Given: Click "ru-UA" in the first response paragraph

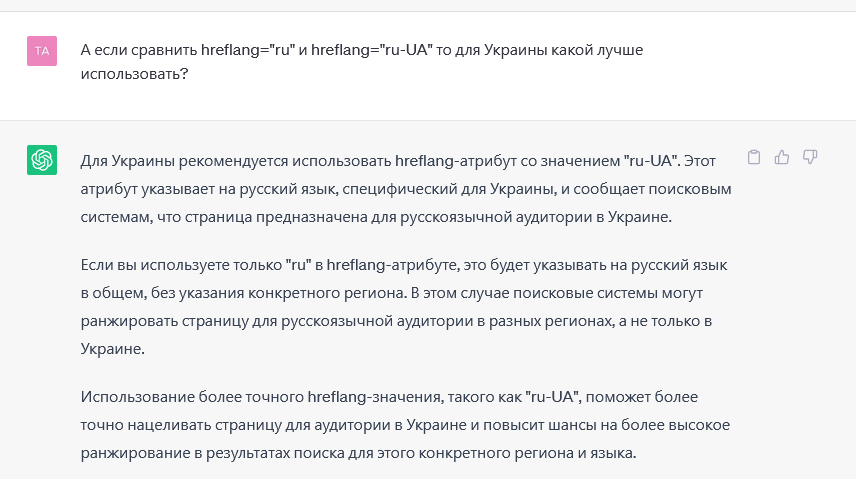Looking at the screenshot, I should [x=652, y=159].
